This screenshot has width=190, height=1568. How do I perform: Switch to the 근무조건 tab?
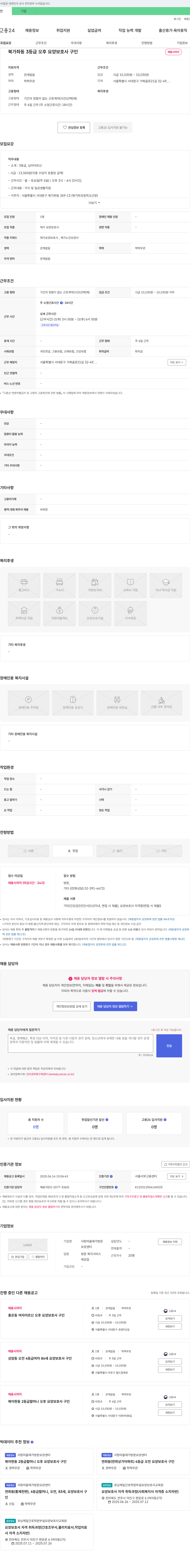click(x=41, y=43)
